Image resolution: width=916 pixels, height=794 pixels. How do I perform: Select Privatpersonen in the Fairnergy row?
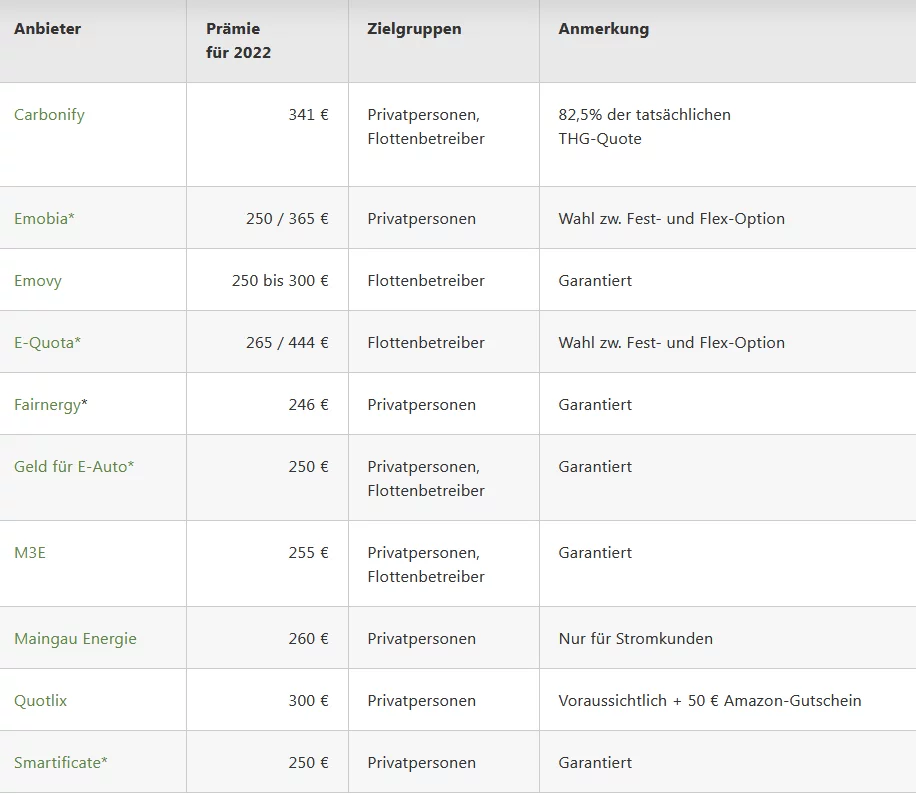click(x=421, y=405)
